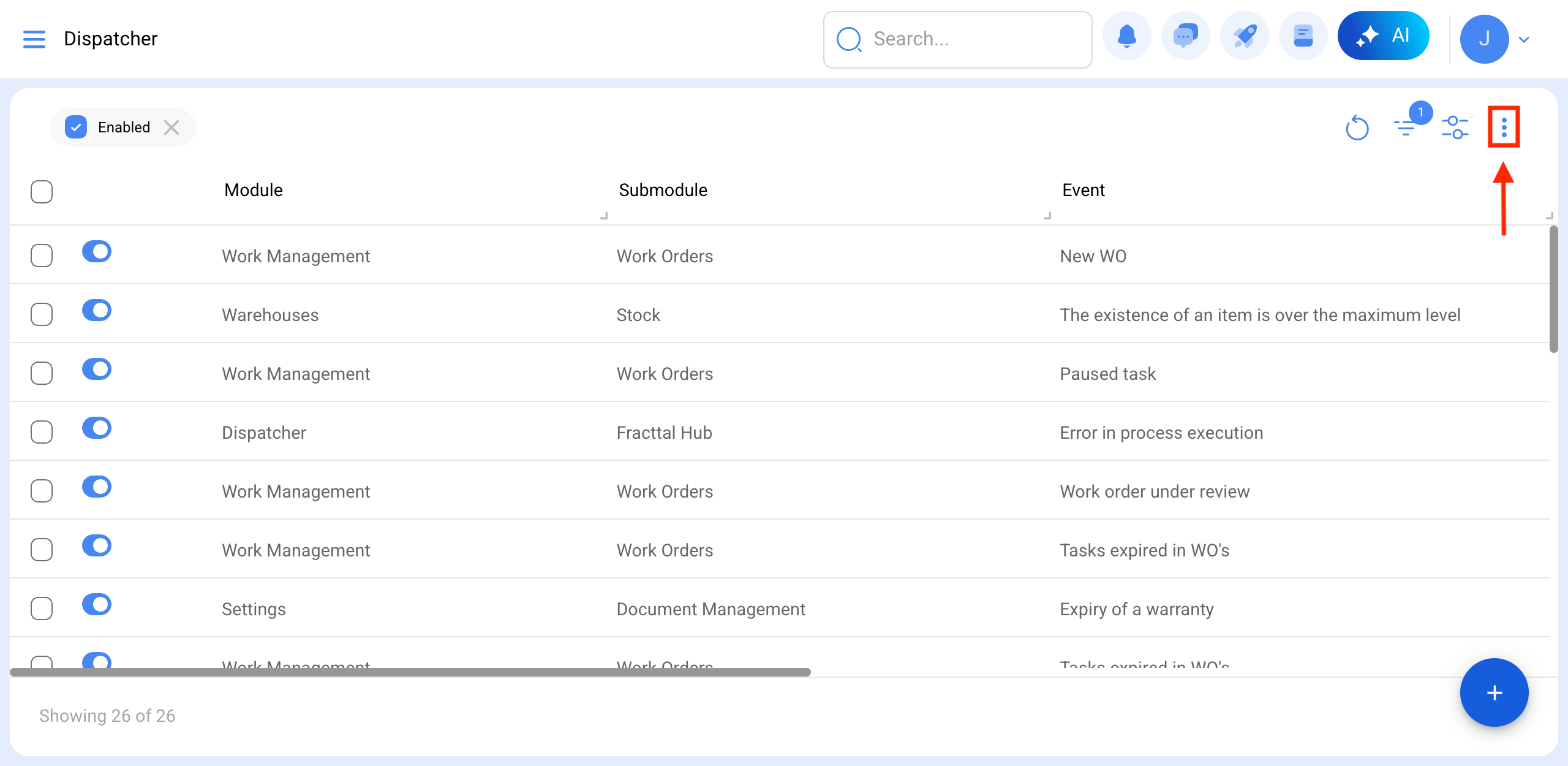Click the rocket icon in the header
Screen dimensions: 1568x766
(x=1244, y=36)
